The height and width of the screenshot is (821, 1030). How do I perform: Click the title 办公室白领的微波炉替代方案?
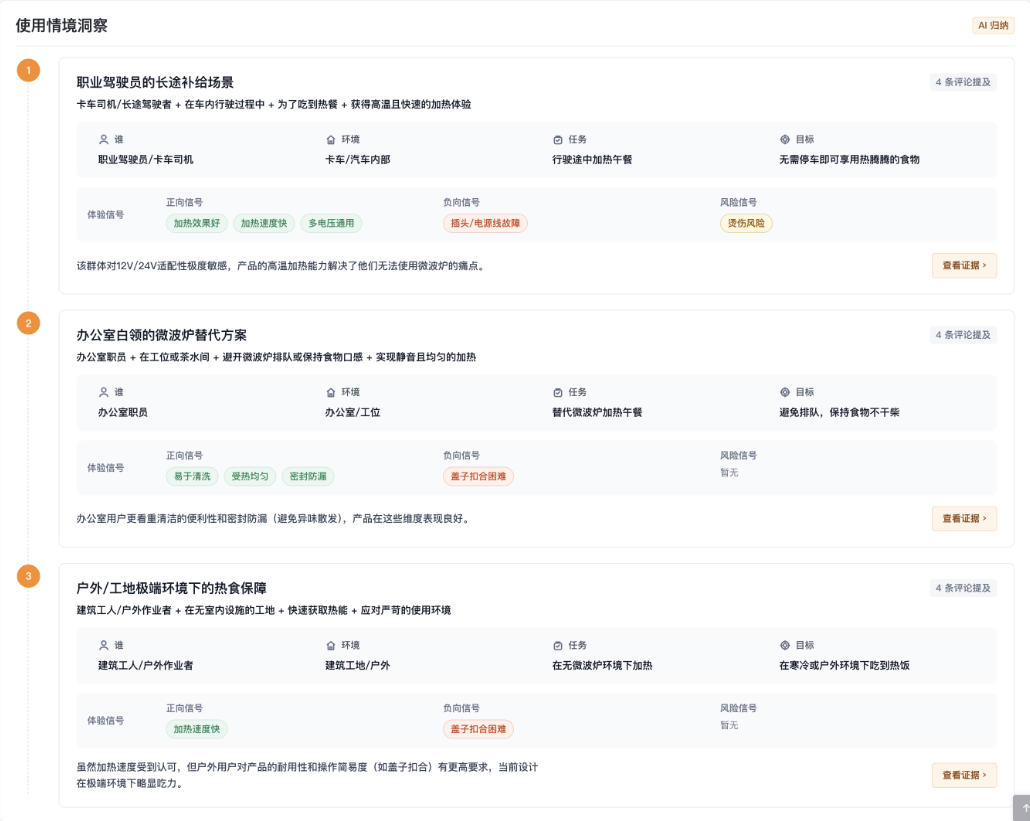[162, 335]
